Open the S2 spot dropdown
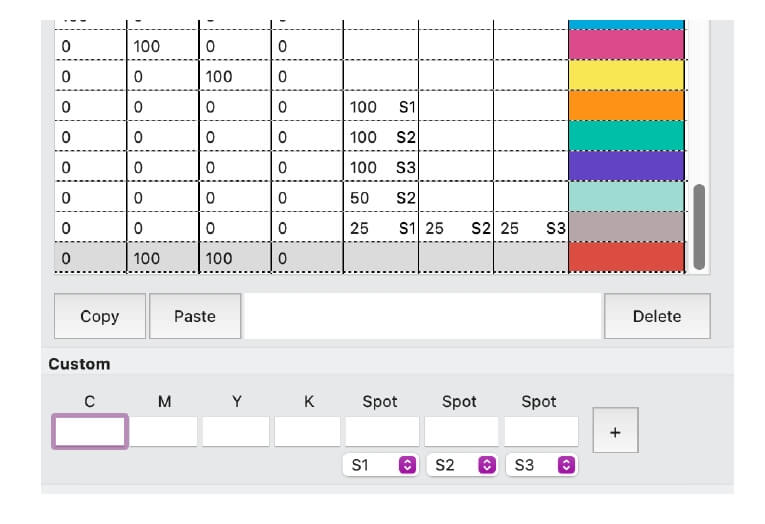This screenshot has width=765, height=524. coord(461,465)
